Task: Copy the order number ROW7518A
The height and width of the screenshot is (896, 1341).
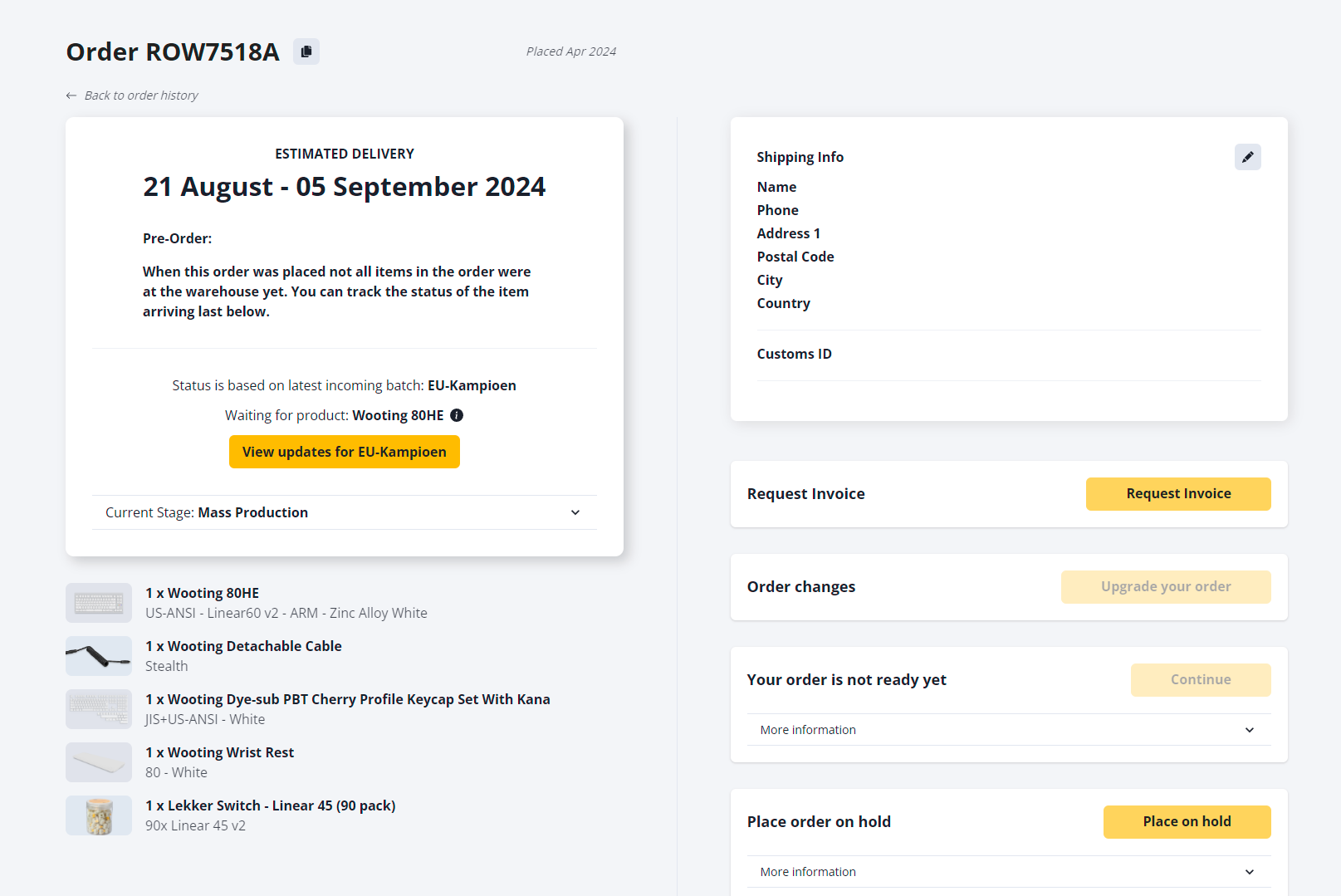Action: (306, 51)
